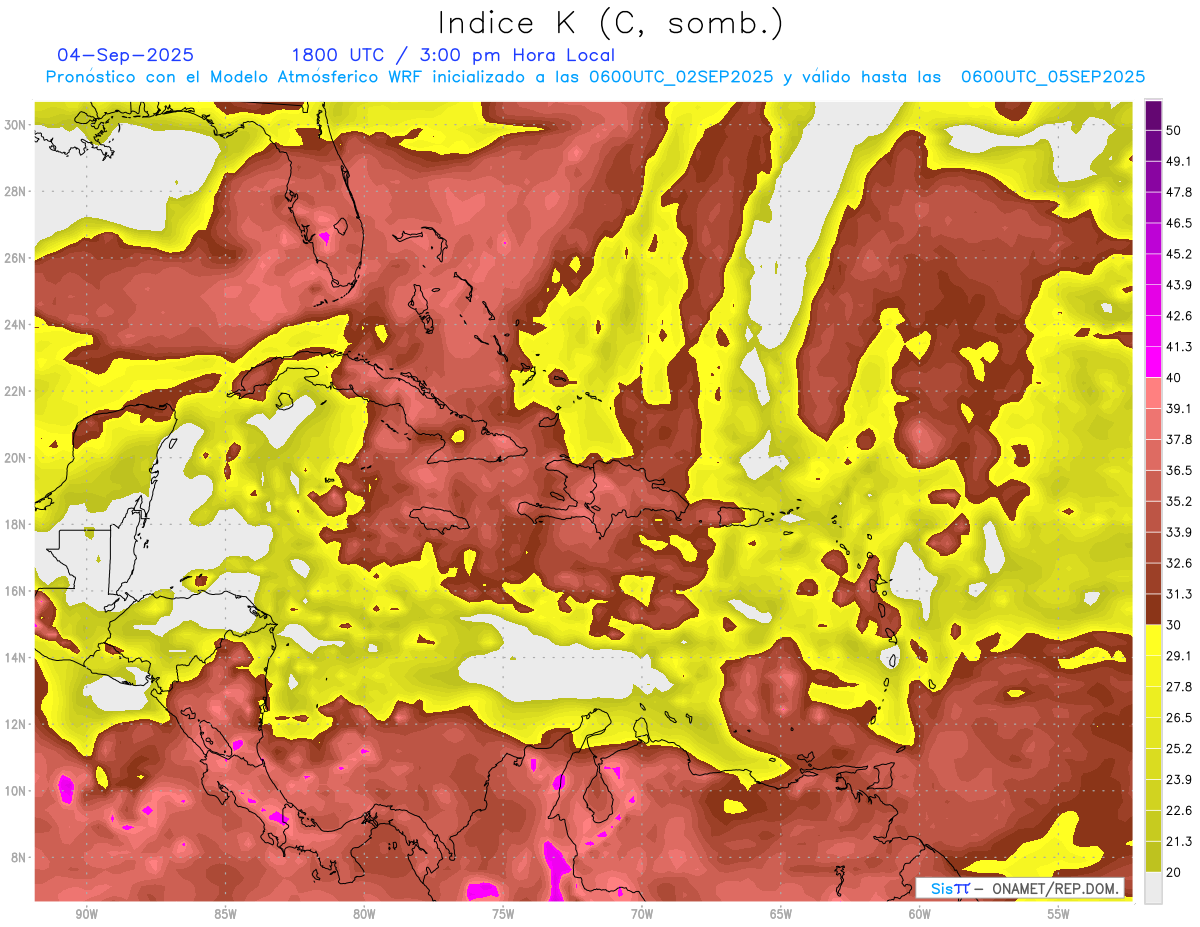Click the magenta legend swatch between 40 and 41.3

point(1153,363)
